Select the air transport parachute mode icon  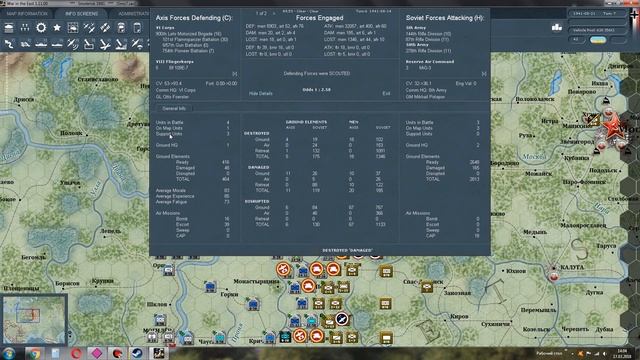(137, 44)
